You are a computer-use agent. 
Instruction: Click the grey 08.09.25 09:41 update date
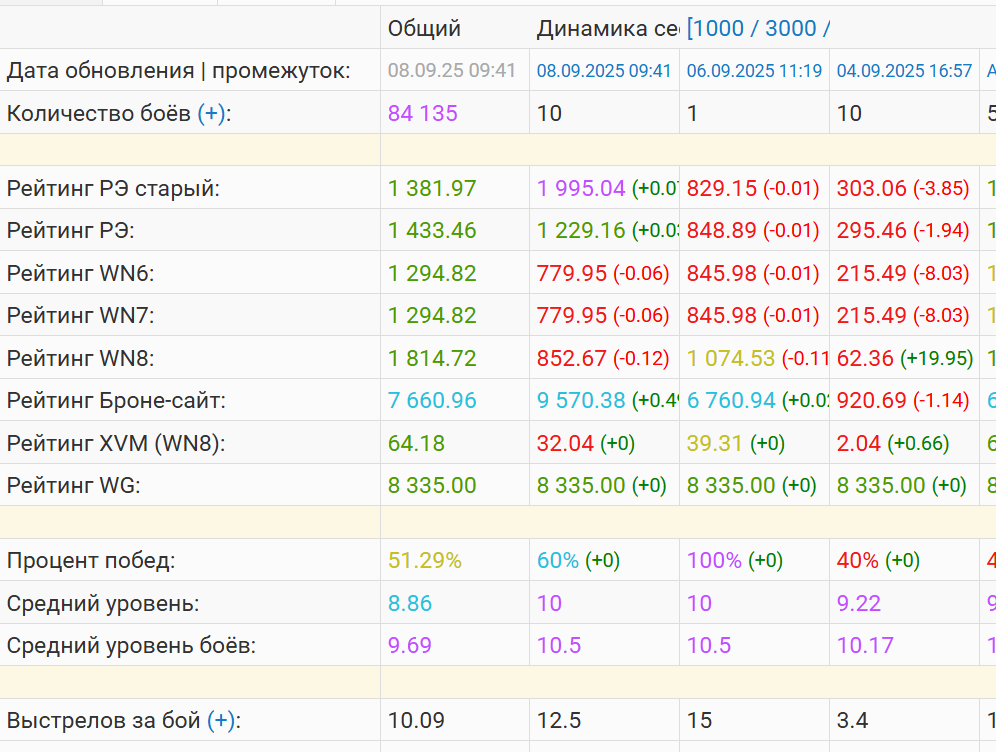click(x=451, y=71)
